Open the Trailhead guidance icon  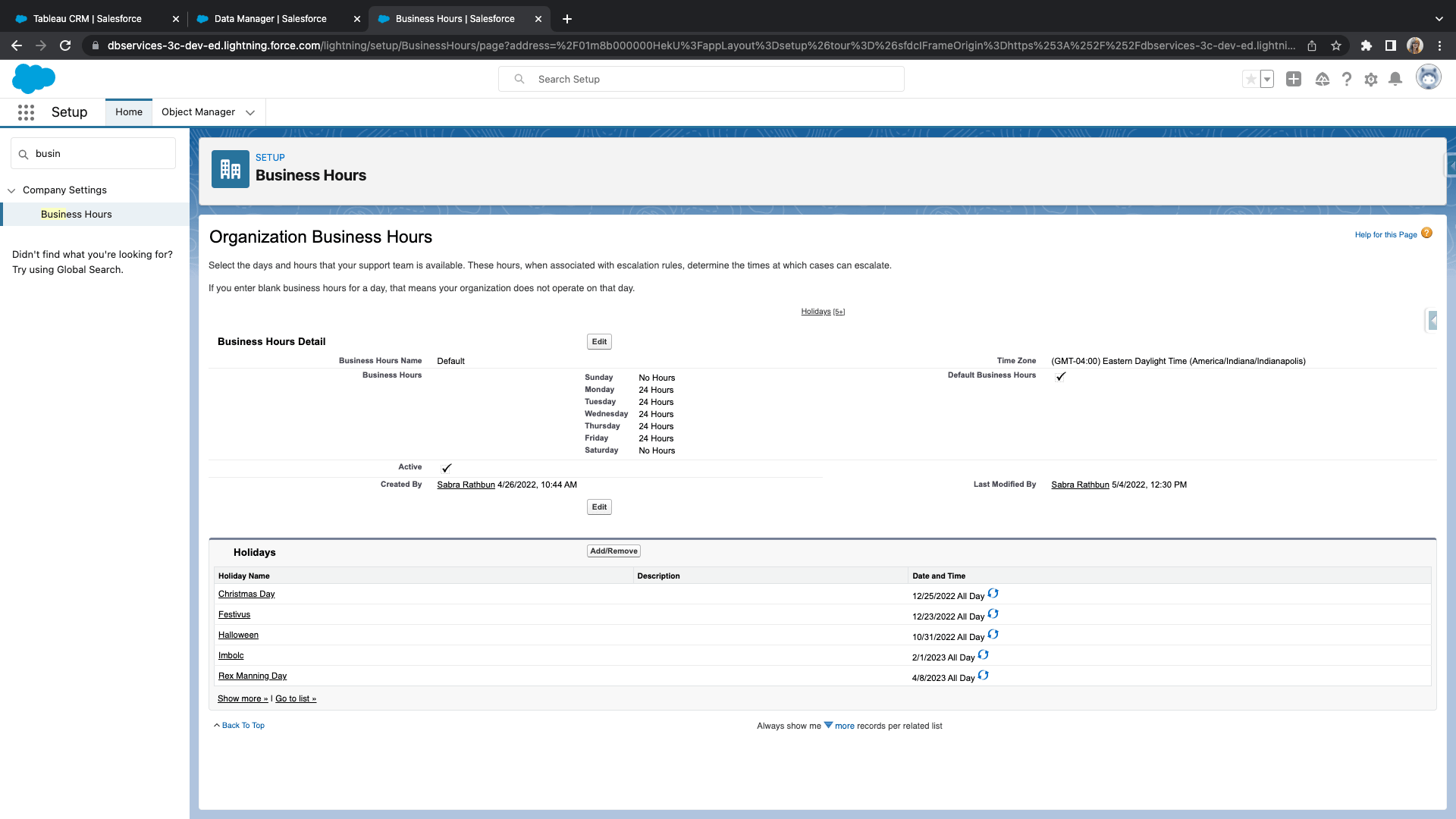1322,79
